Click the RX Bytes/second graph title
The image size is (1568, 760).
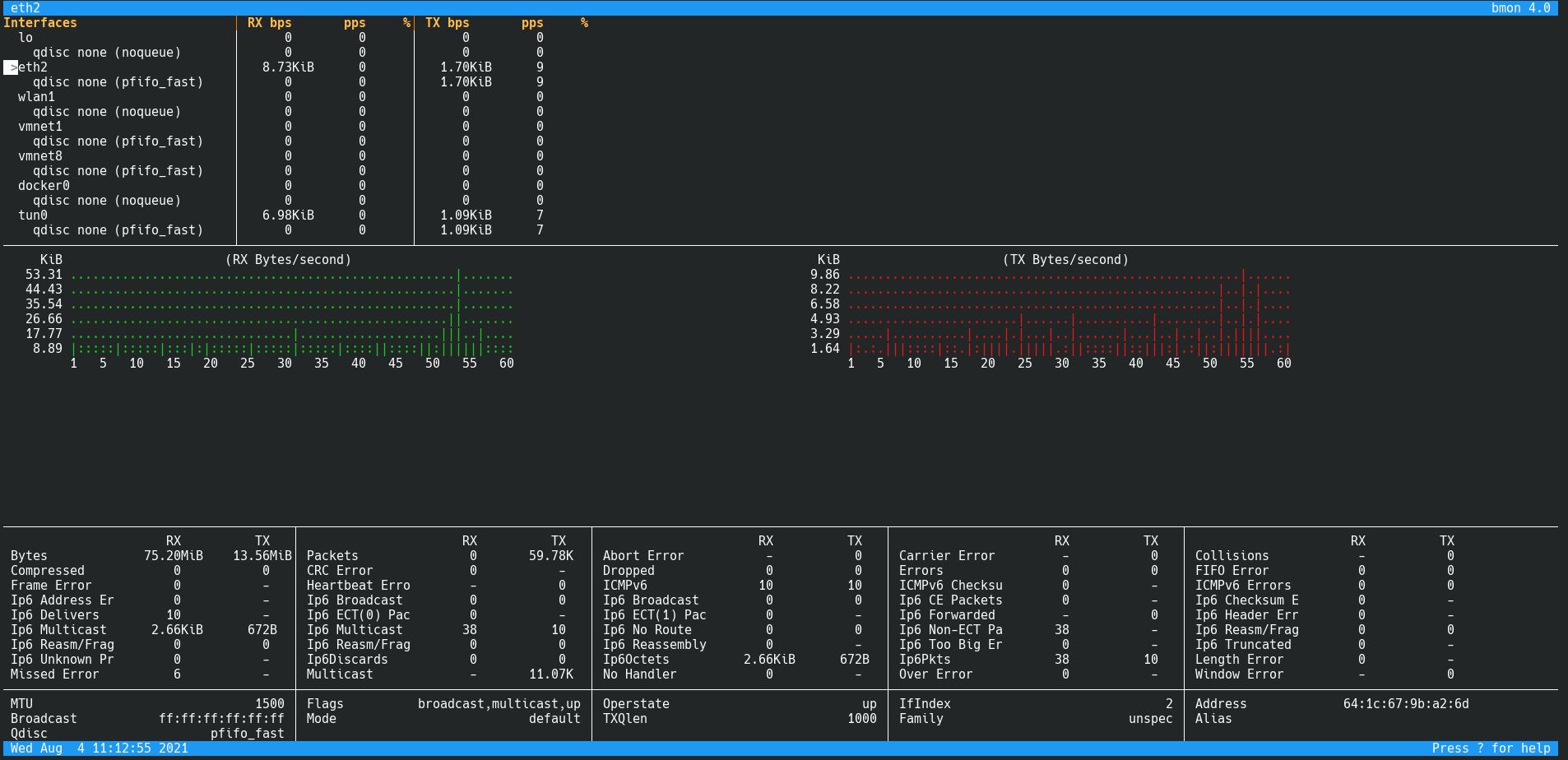[x=288, y=260]
